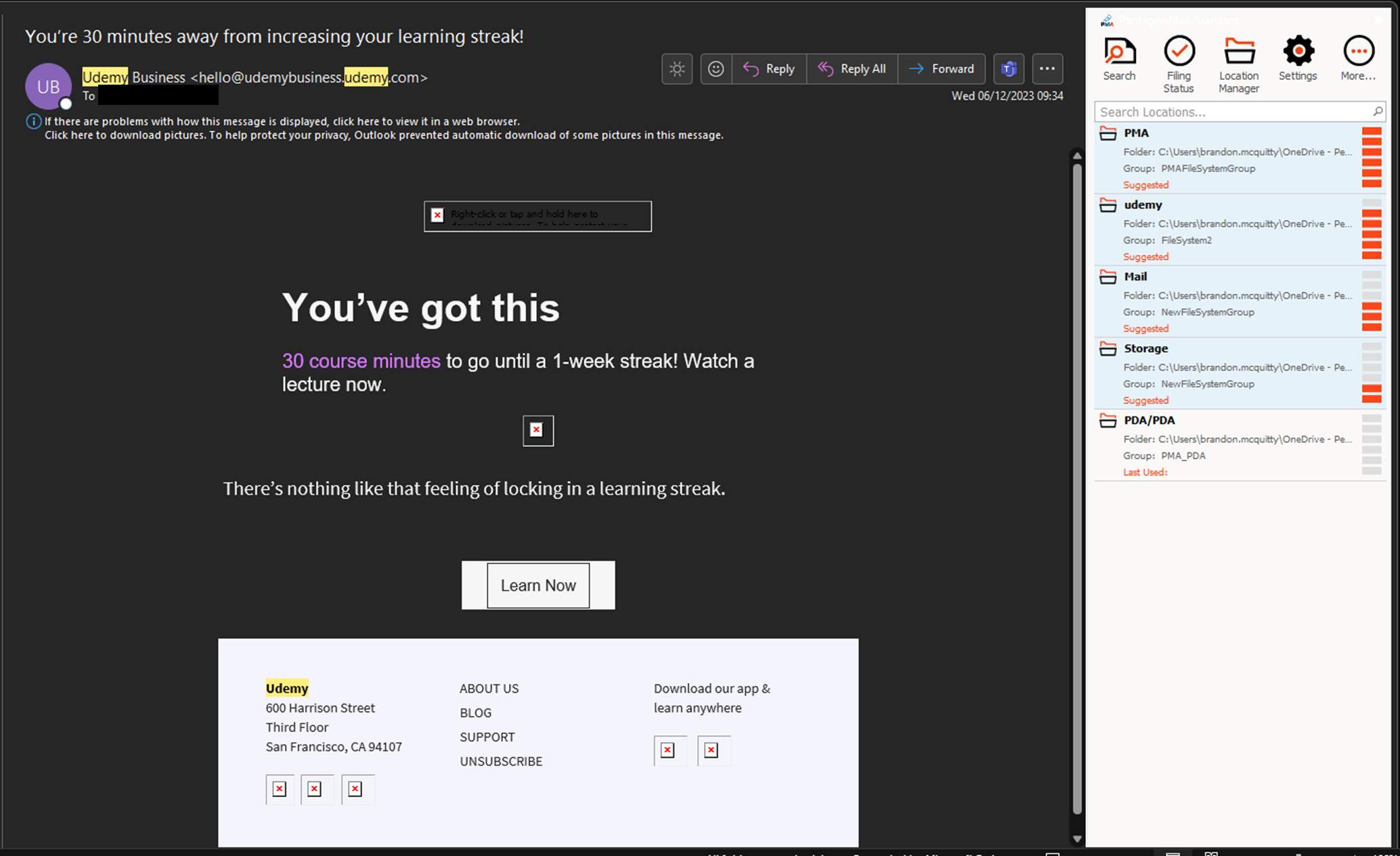
Task: Click the Learn Now button
Action: tap(538, 585)
